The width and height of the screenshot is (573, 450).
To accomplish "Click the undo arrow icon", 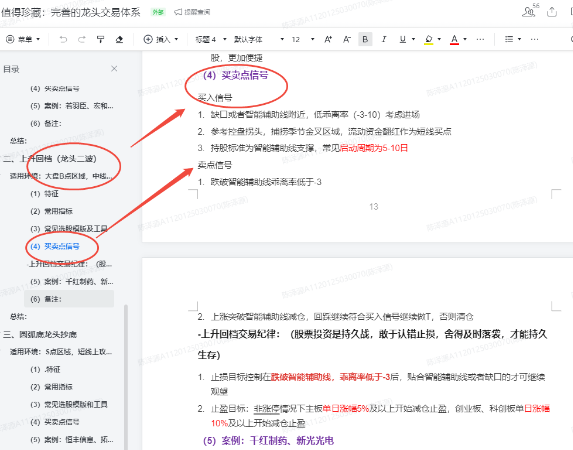I will 63,39.
